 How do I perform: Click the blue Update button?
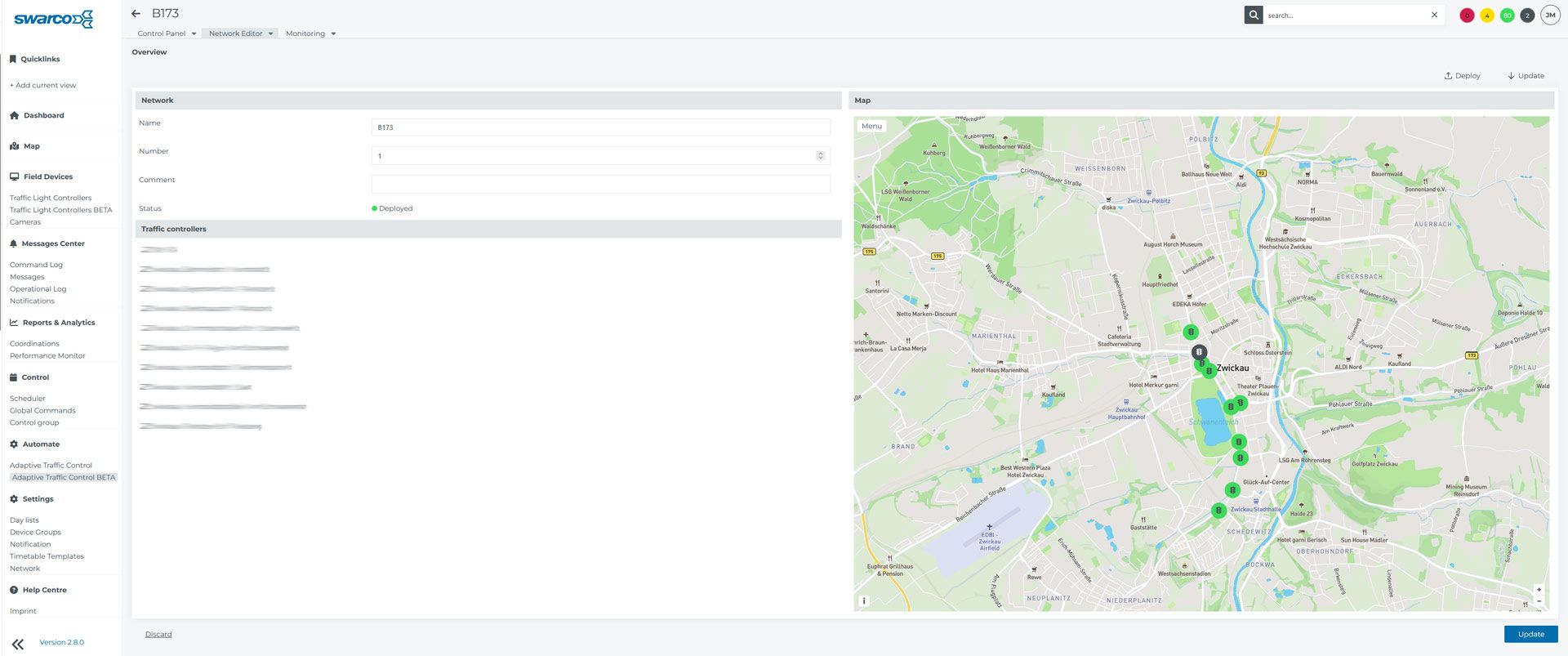click(x=1530, y=634)
